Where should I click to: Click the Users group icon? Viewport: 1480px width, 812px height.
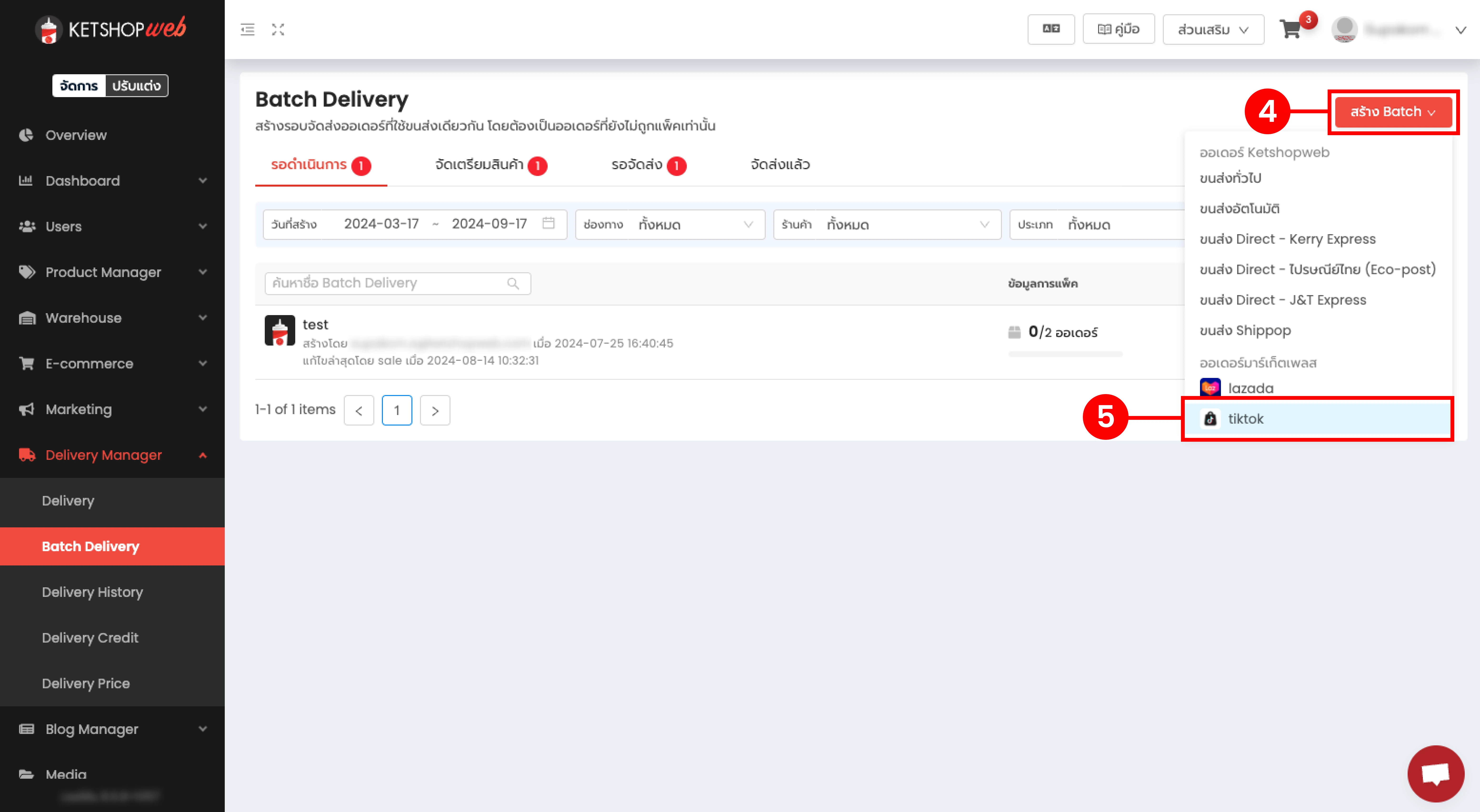[x=26, y=226]
